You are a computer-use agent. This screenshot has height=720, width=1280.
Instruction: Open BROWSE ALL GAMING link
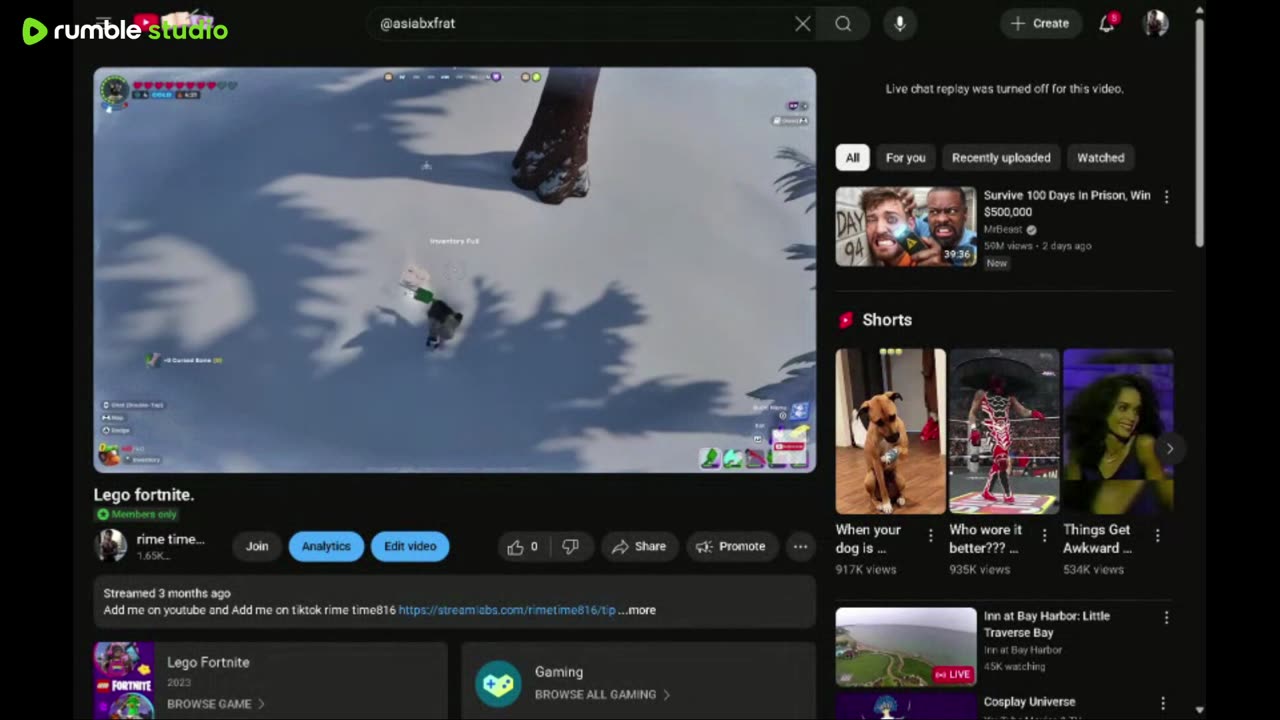602,694
